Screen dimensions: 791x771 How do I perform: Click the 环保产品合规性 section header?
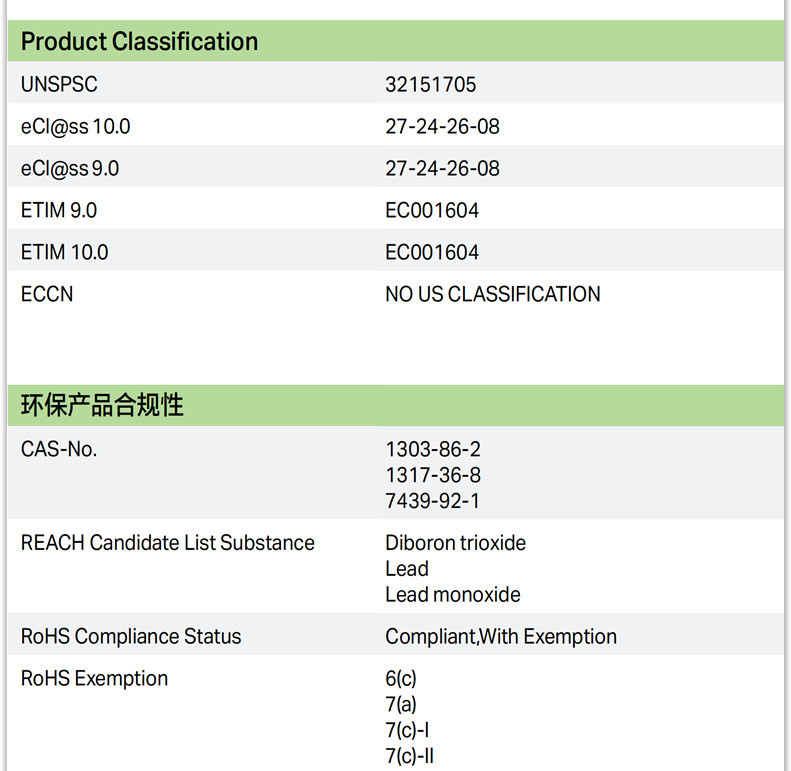(102, 405)
